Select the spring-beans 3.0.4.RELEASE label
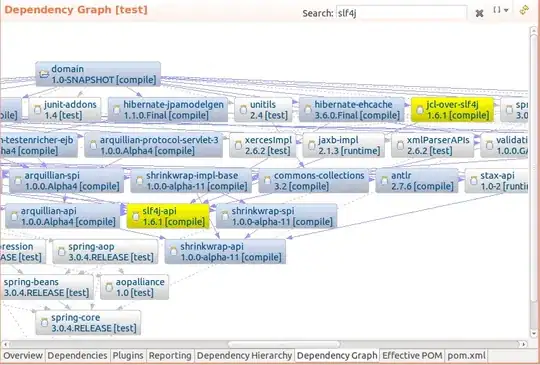 (x=46, y=287)
